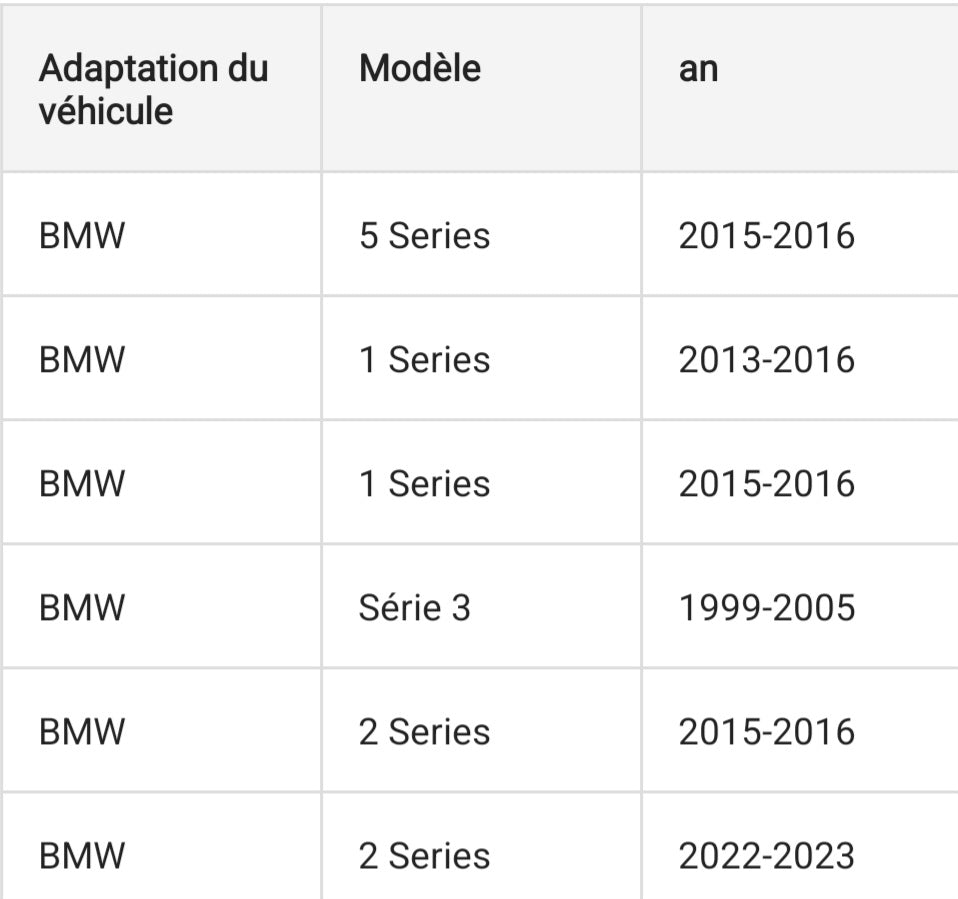Click the "Modèle" column header

coord(420,69)
